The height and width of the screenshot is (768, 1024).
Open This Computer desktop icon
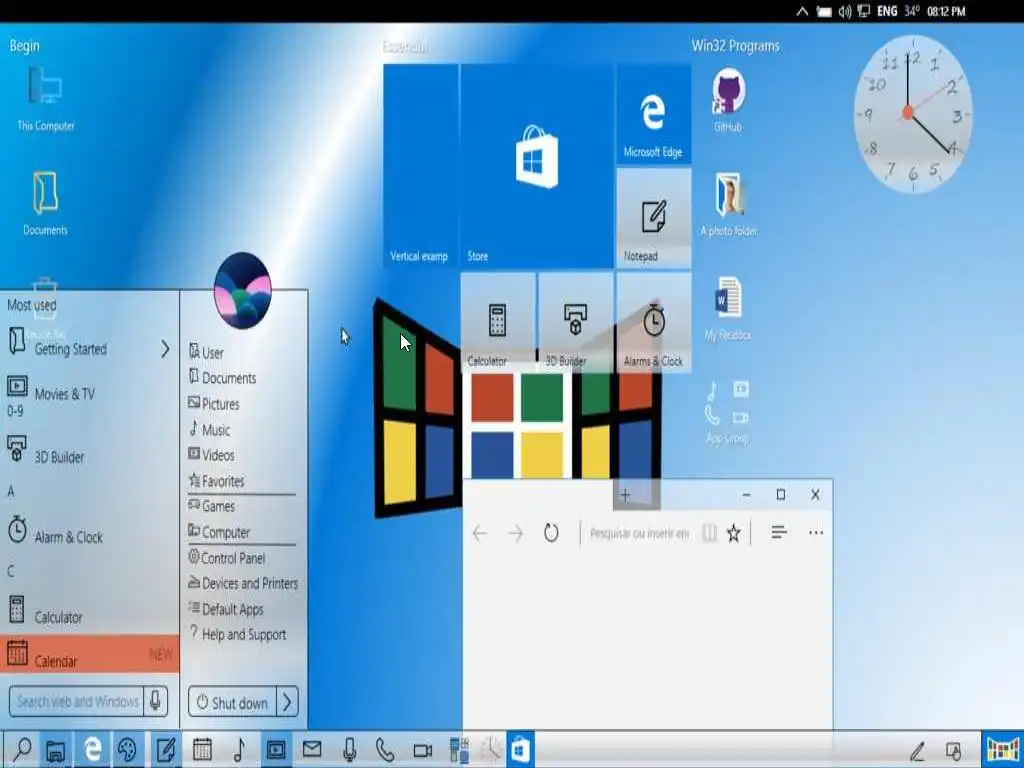pyautogui.click(x=45, y=98)
